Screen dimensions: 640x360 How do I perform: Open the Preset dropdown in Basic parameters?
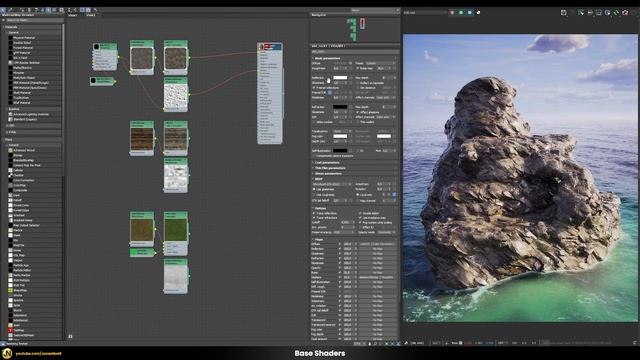pyautogui.click(x=380, y=63)
